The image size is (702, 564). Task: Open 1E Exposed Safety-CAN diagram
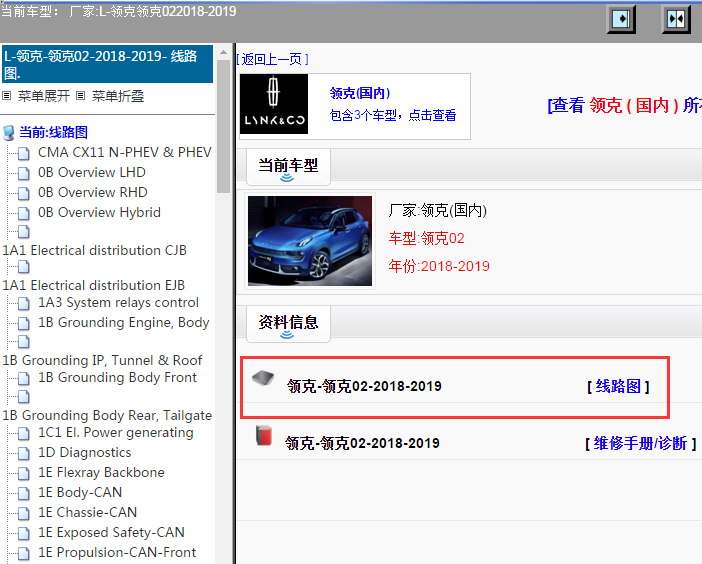point(111,532)
